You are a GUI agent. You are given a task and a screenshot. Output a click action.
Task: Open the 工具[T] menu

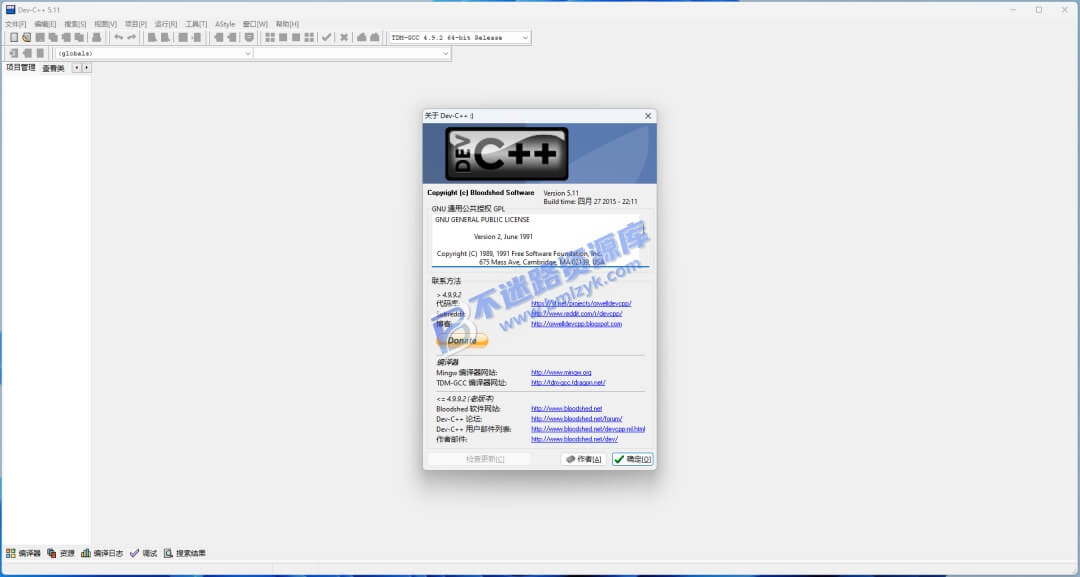coord(196,24)
